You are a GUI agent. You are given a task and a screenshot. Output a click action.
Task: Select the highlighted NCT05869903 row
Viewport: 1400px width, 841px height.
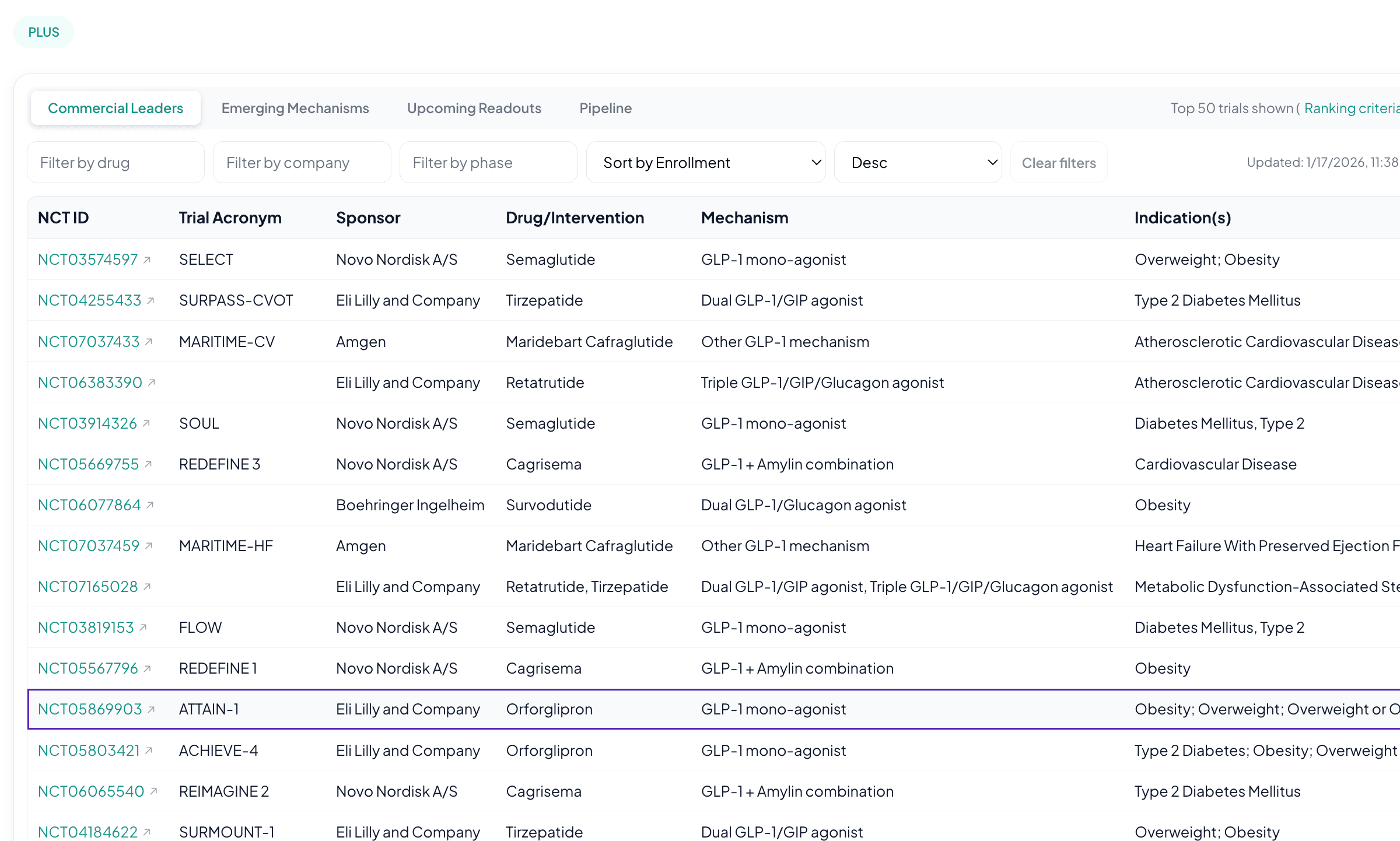(700, 709)
